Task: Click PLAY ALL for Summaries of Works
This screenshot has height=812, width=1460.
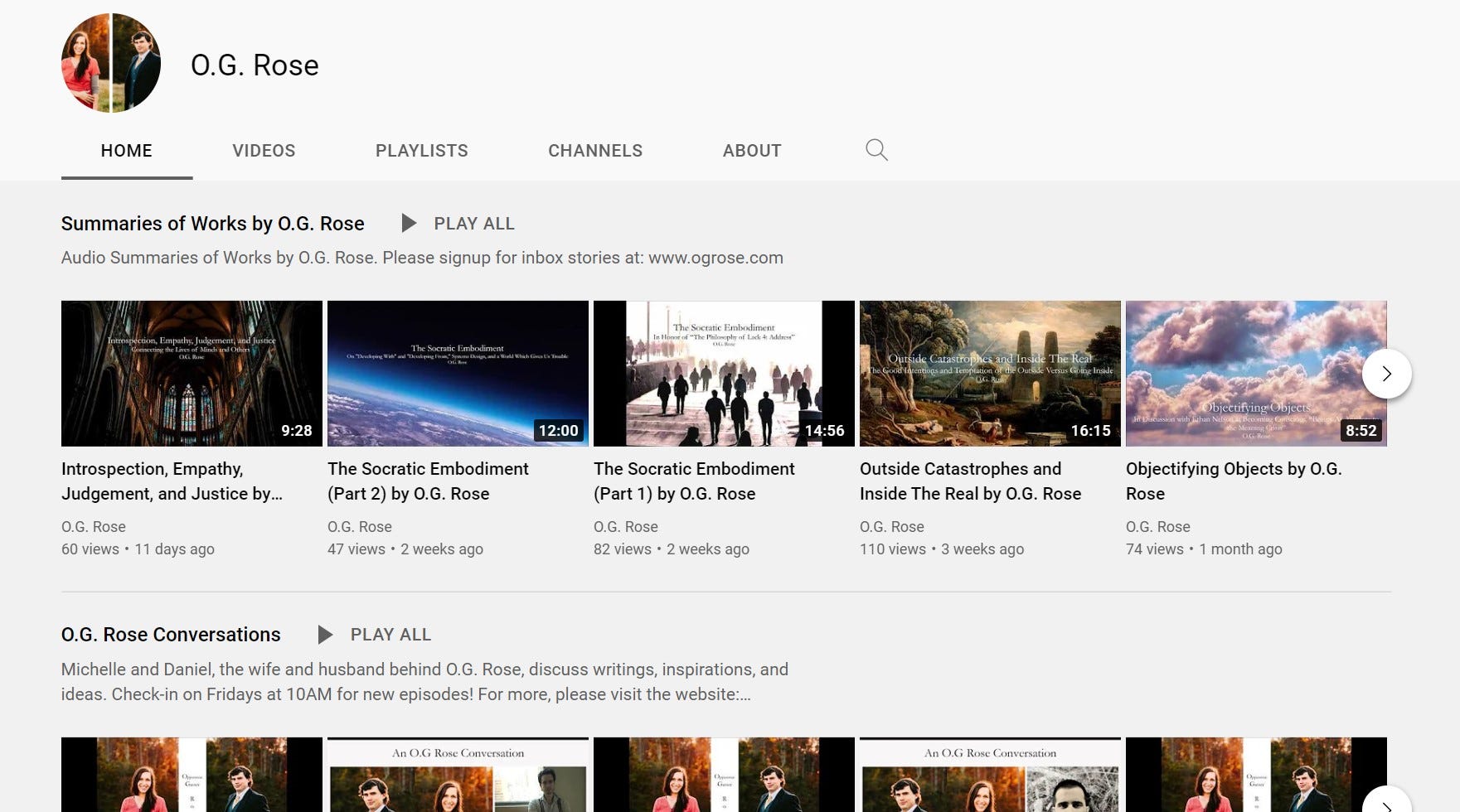Action: tap(474, 224)
